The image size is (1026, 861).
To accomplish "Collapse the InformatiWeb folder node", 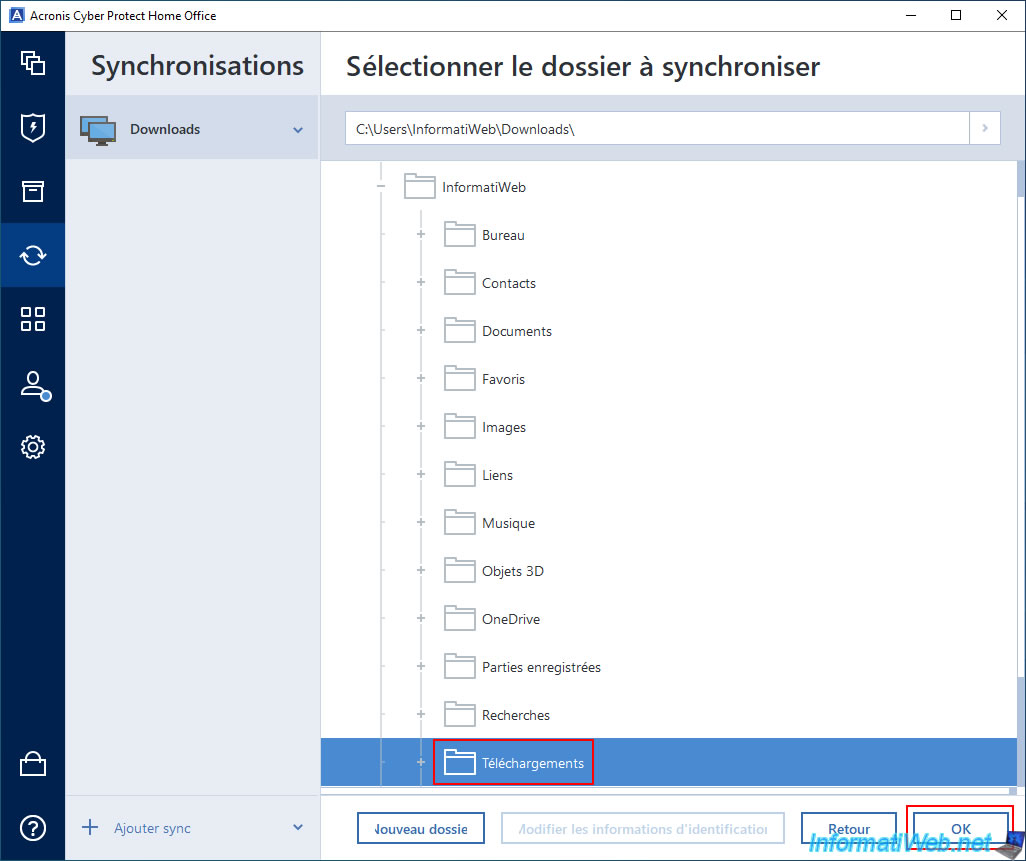I will (x=381, y=187).
